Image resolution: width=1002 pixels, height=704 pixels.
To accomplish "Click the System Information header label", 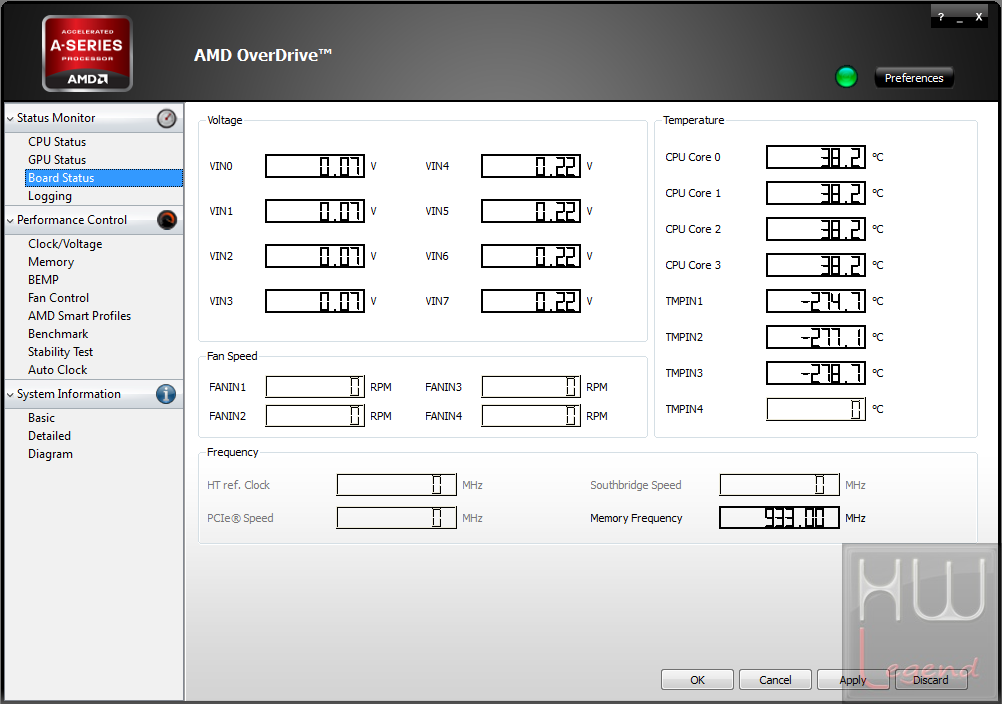I will (69, 394).
